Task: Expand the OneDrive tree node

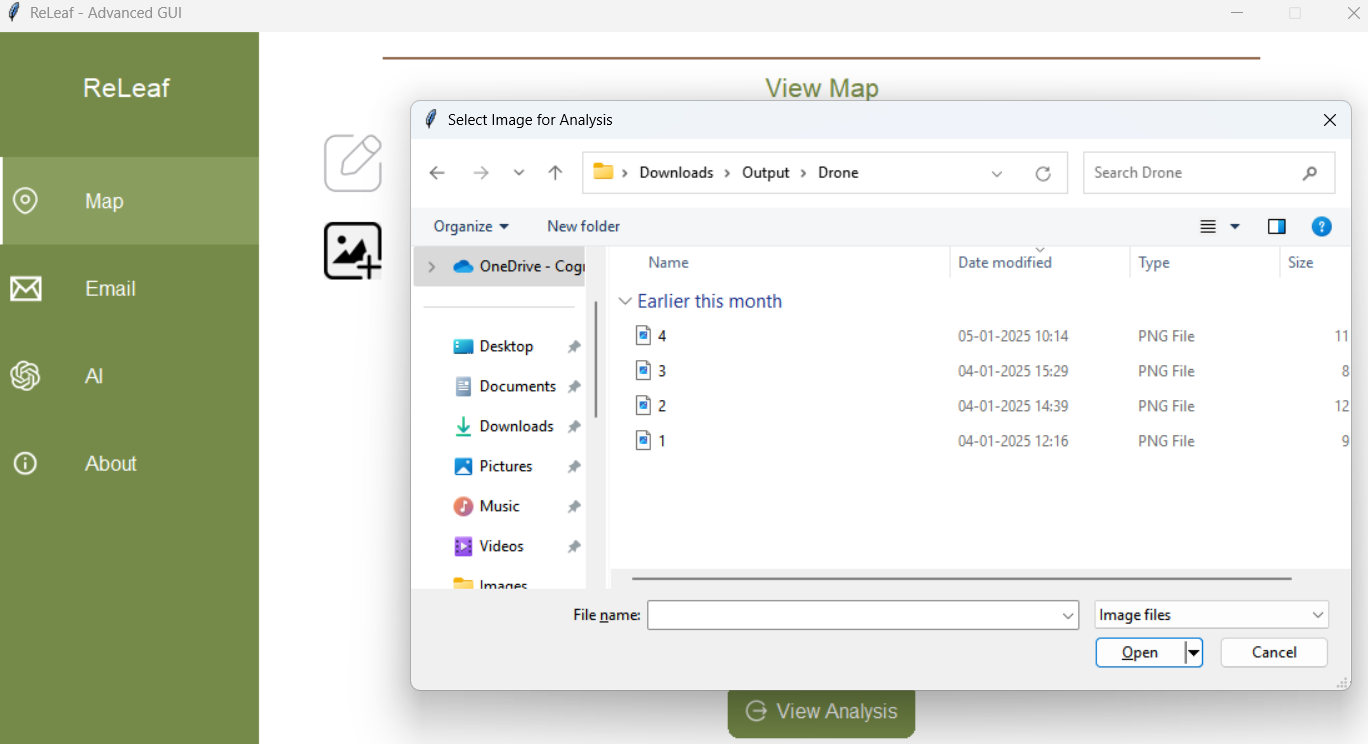Action: point(432,266)
